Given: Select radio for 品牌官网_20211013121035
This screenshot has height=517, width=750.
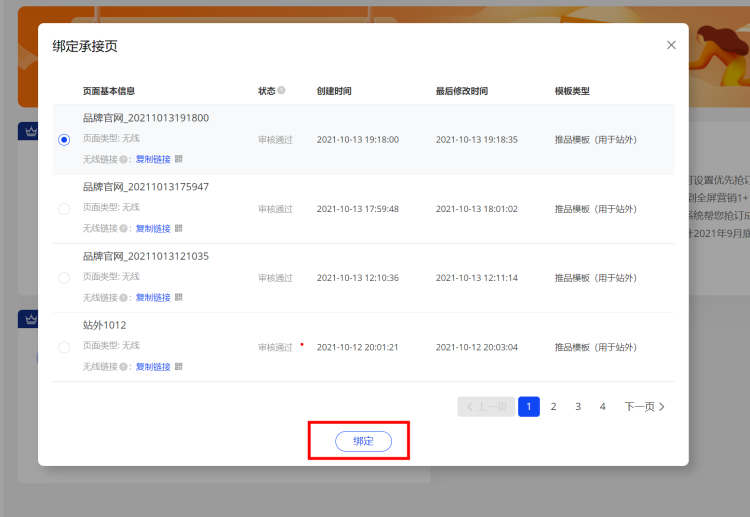Looking at the screenshot, I should click(x=65, y=277).
